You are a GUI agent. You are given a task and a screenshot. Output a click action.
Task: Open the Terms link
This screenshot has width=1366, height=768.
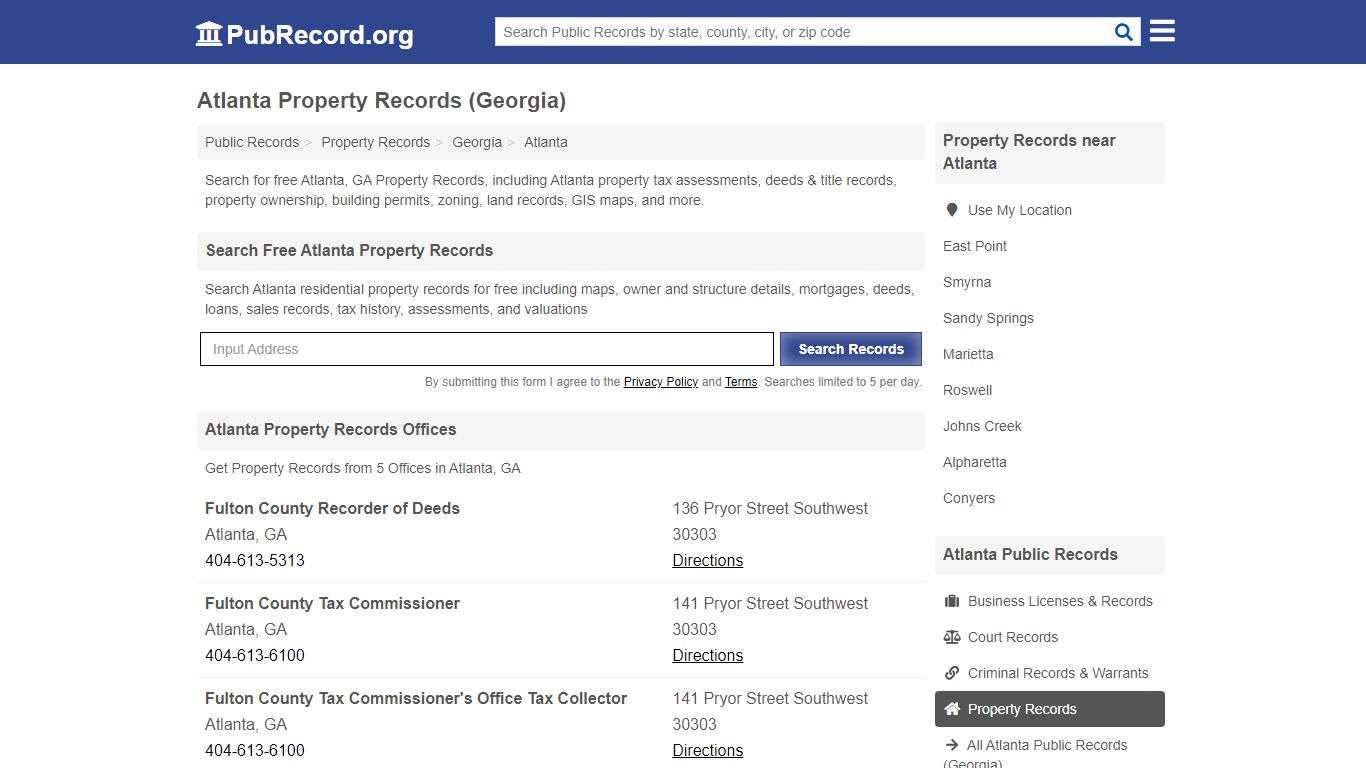click(741, 382)
